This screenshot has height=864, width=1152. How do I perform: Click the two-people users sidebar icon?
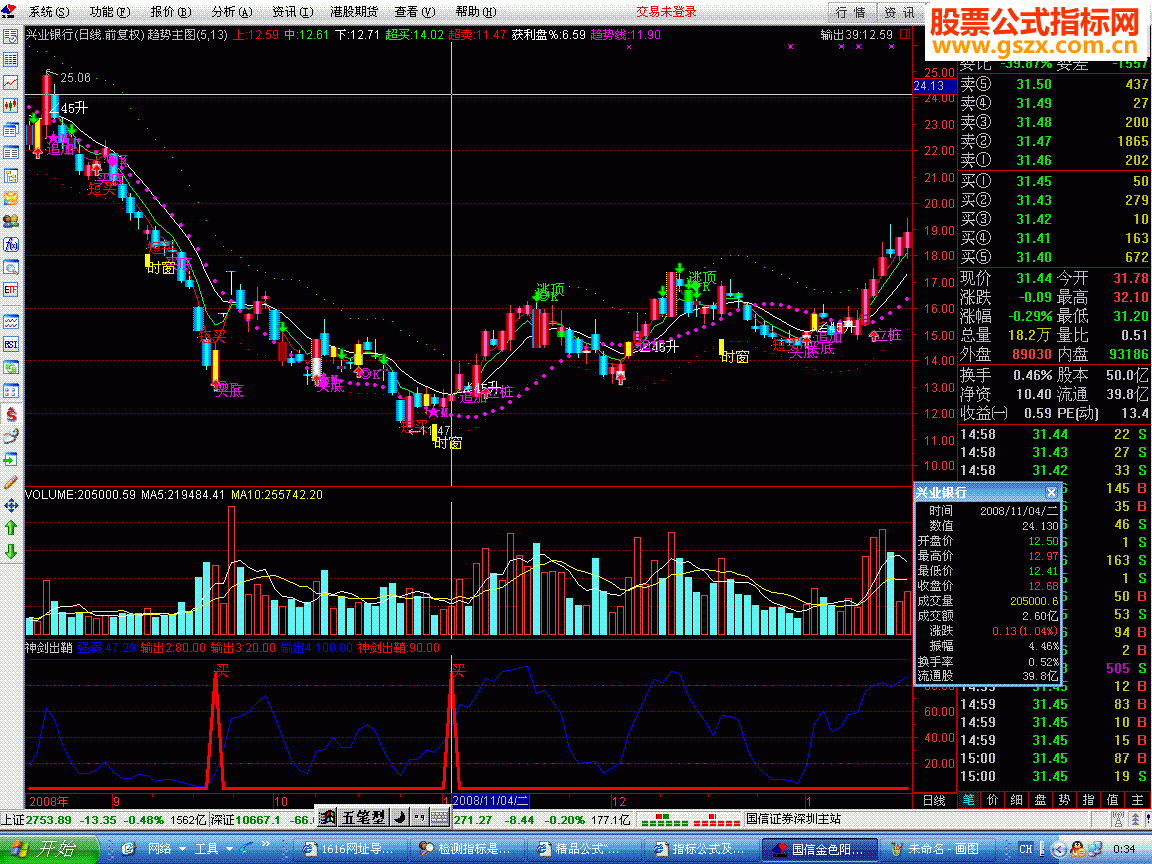click(x=11, y=220)
